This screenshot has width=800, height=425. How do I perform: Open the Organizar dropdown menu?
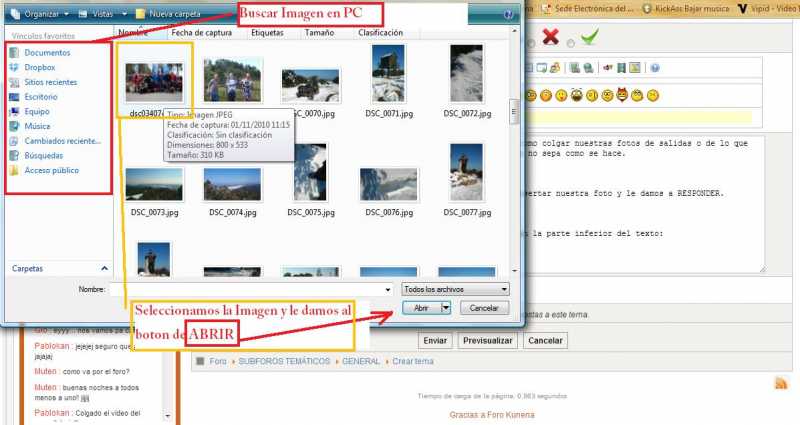click(x=40, y=14)
